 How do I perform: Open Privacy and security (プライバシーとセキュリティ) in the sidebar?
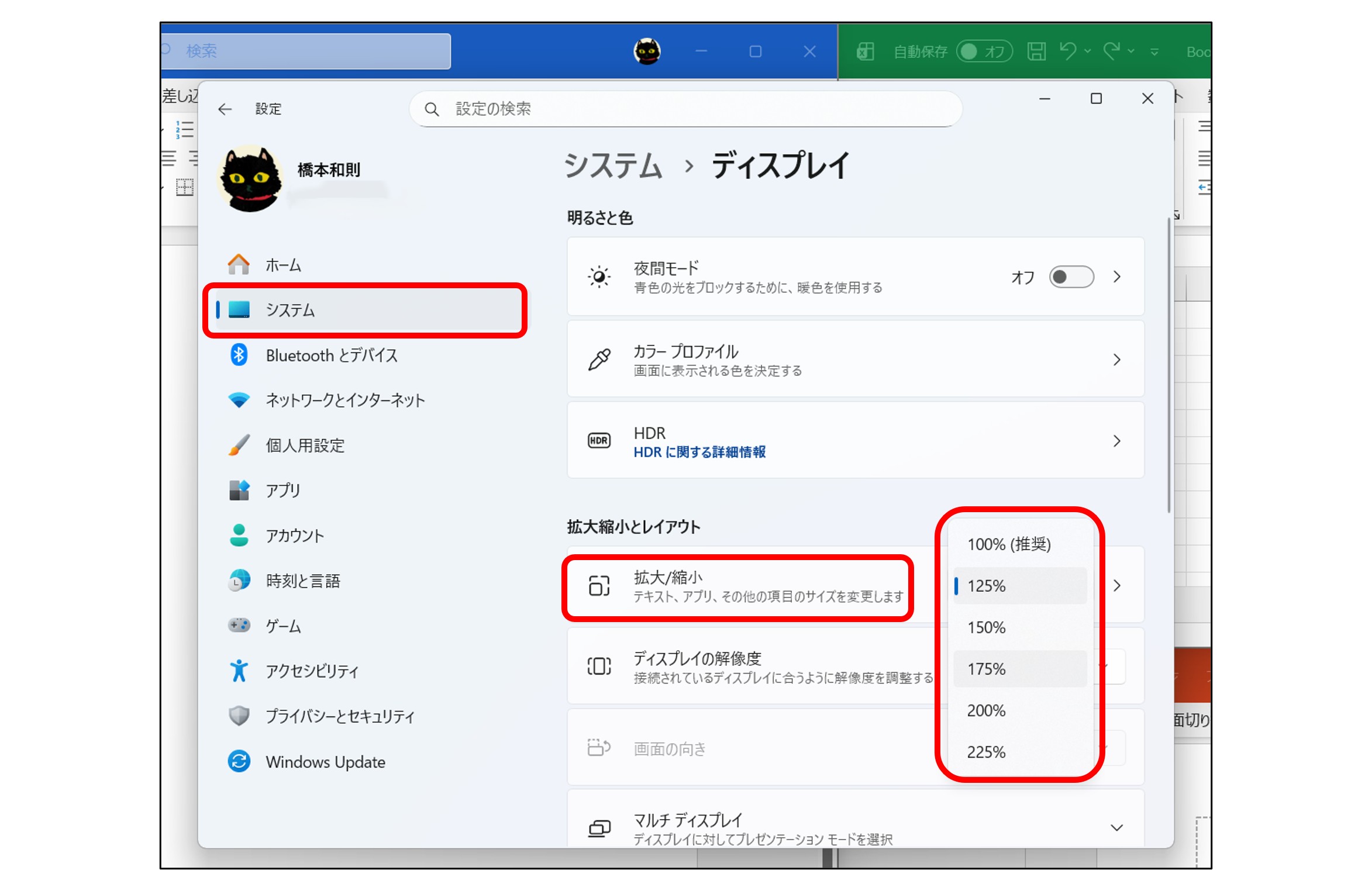tap(340, 717)
